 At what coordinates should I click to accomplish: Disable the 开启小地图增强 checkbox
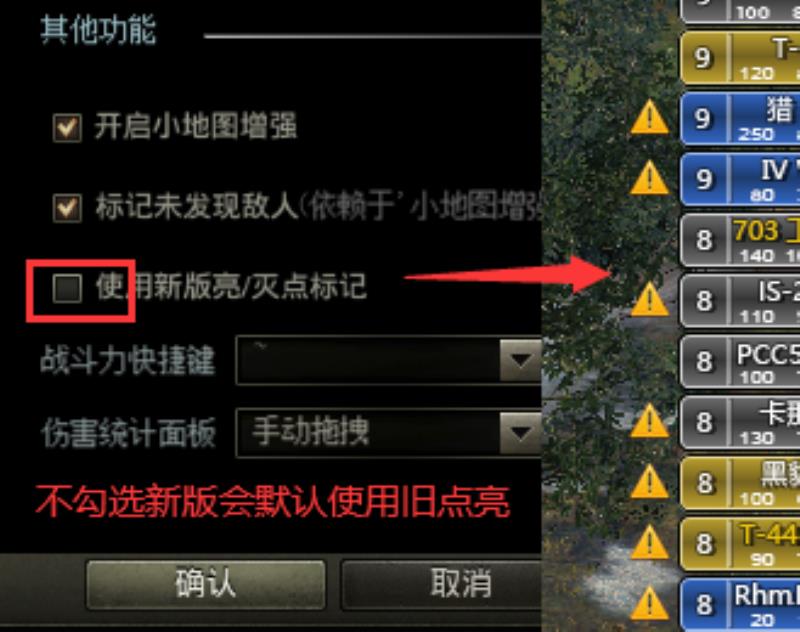(x=67, y=128)
